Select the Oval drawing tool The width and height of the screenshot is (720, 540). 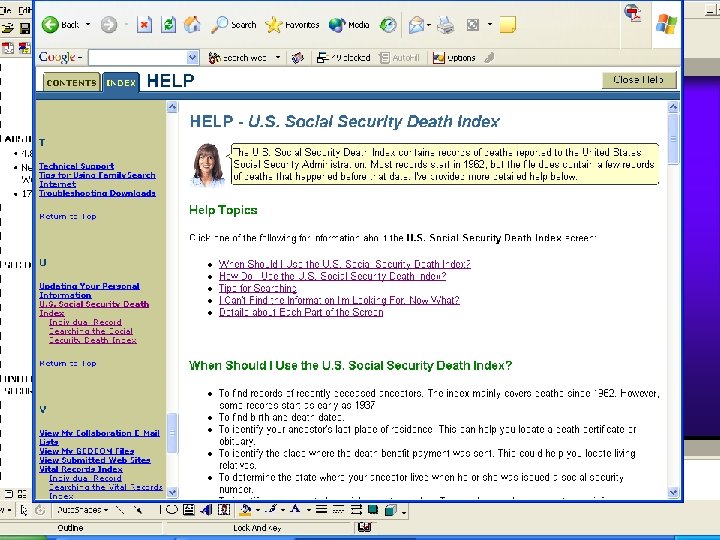coord(172,510)
